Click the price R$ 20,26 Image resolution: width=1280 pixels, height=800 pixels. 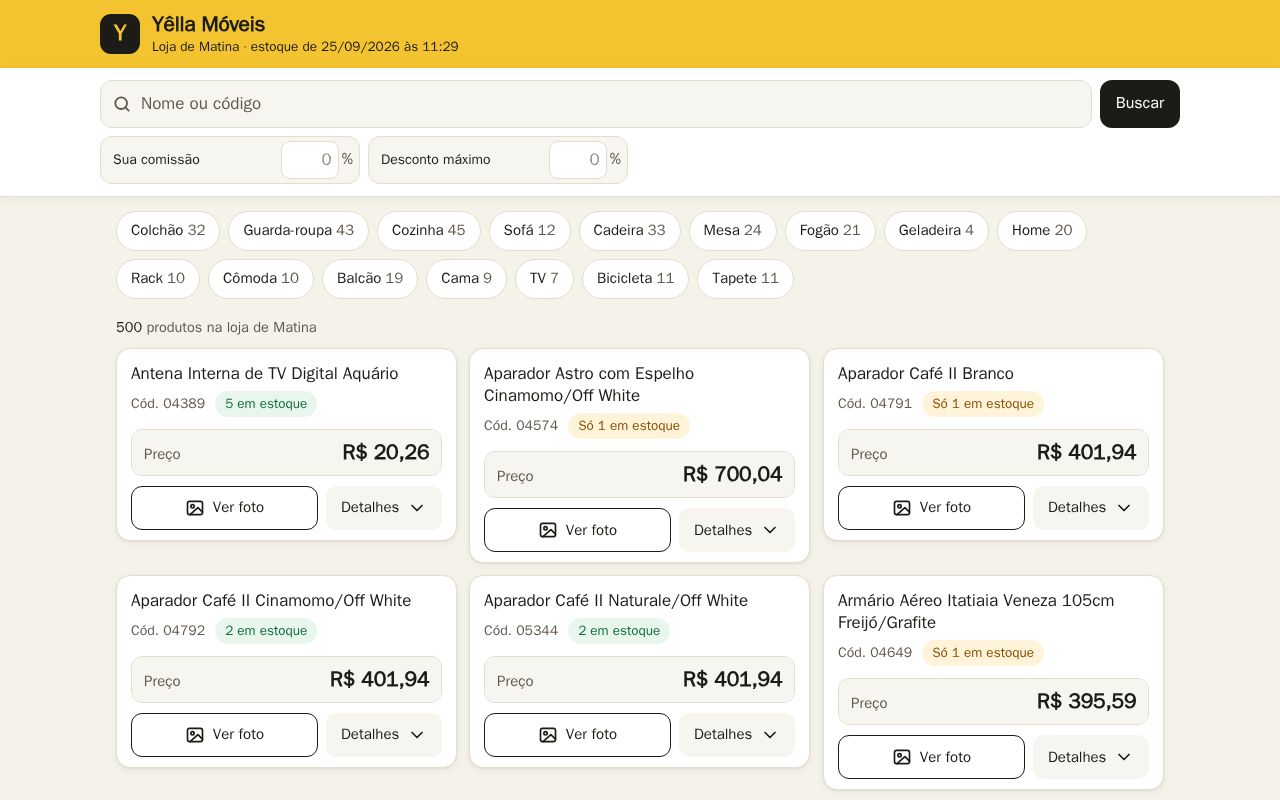(x=386, y=453)
